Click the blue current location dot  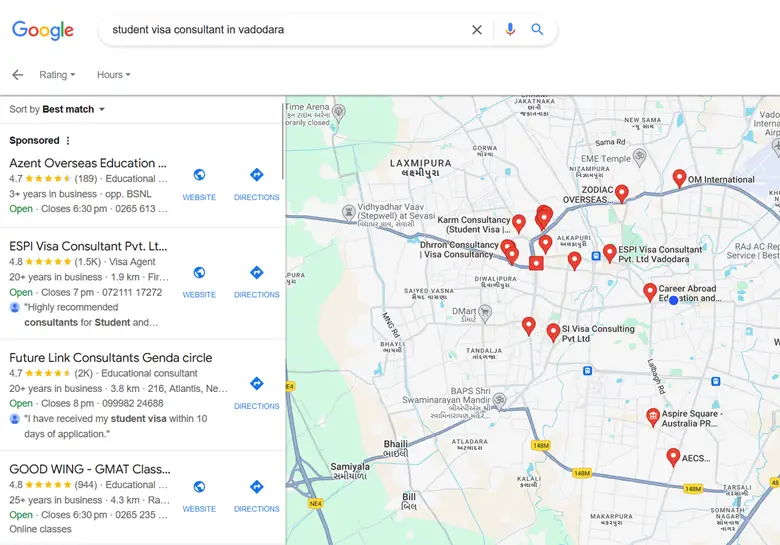click(673, 300)
